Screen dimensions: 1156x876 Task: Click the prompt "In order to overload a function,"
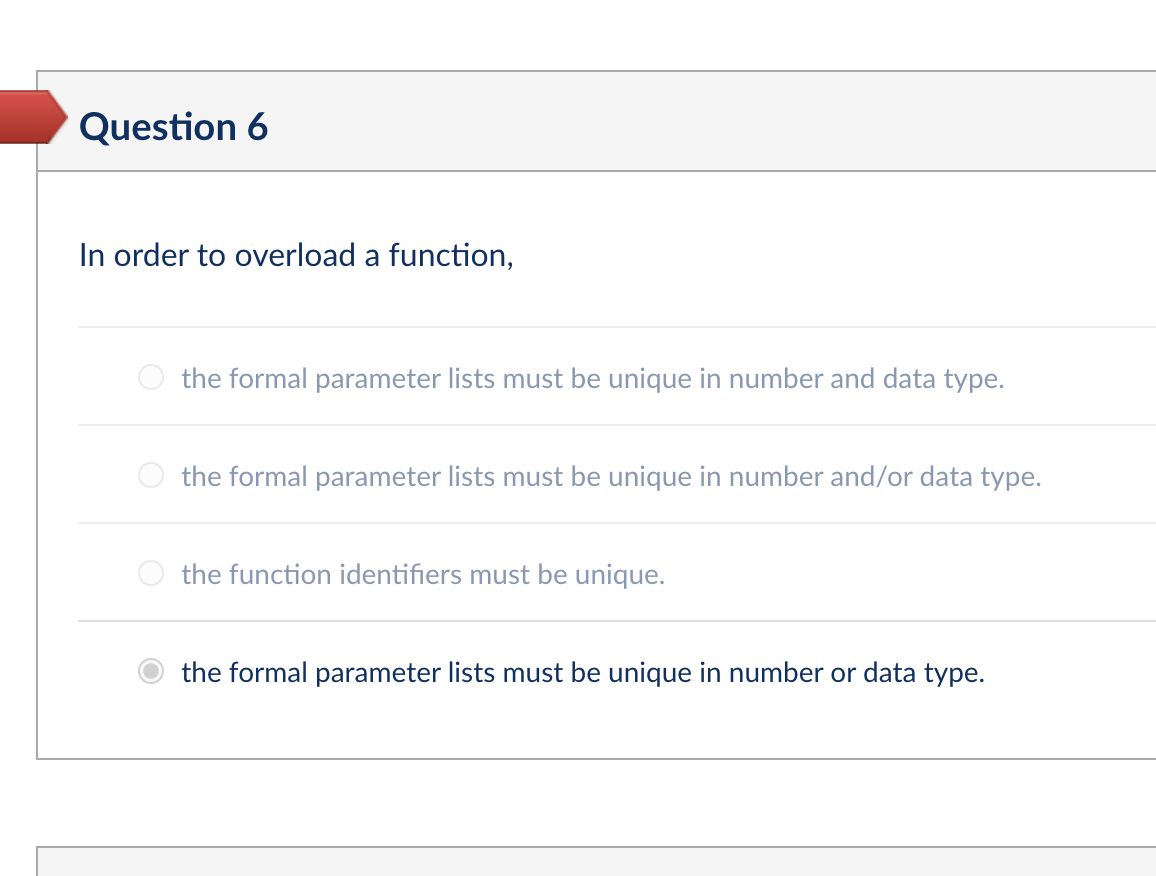tap(296, 256)
